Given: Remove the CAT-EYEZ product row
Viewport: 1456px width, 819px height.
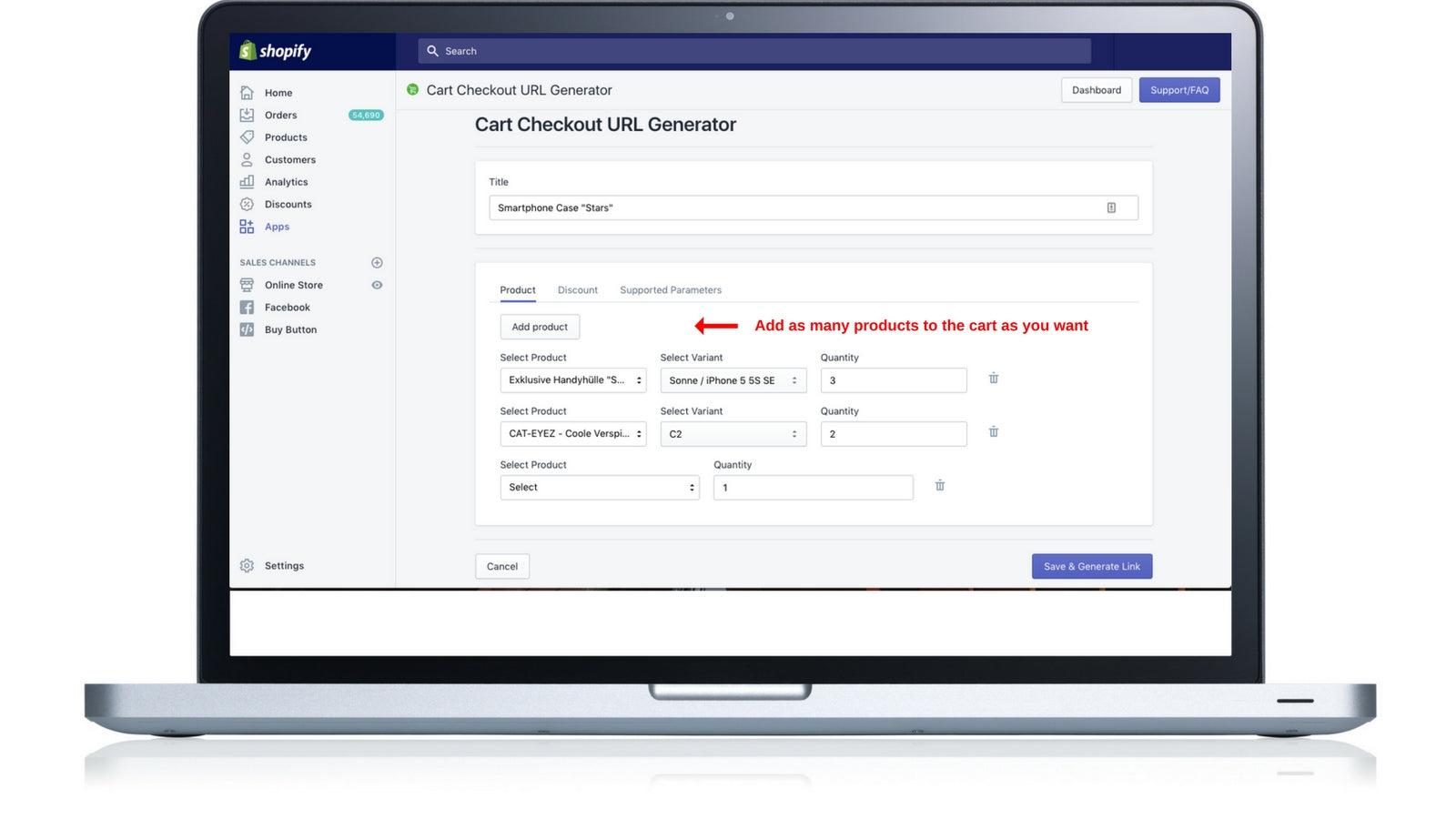Looking at the screenshot, I should coord(994,432).
